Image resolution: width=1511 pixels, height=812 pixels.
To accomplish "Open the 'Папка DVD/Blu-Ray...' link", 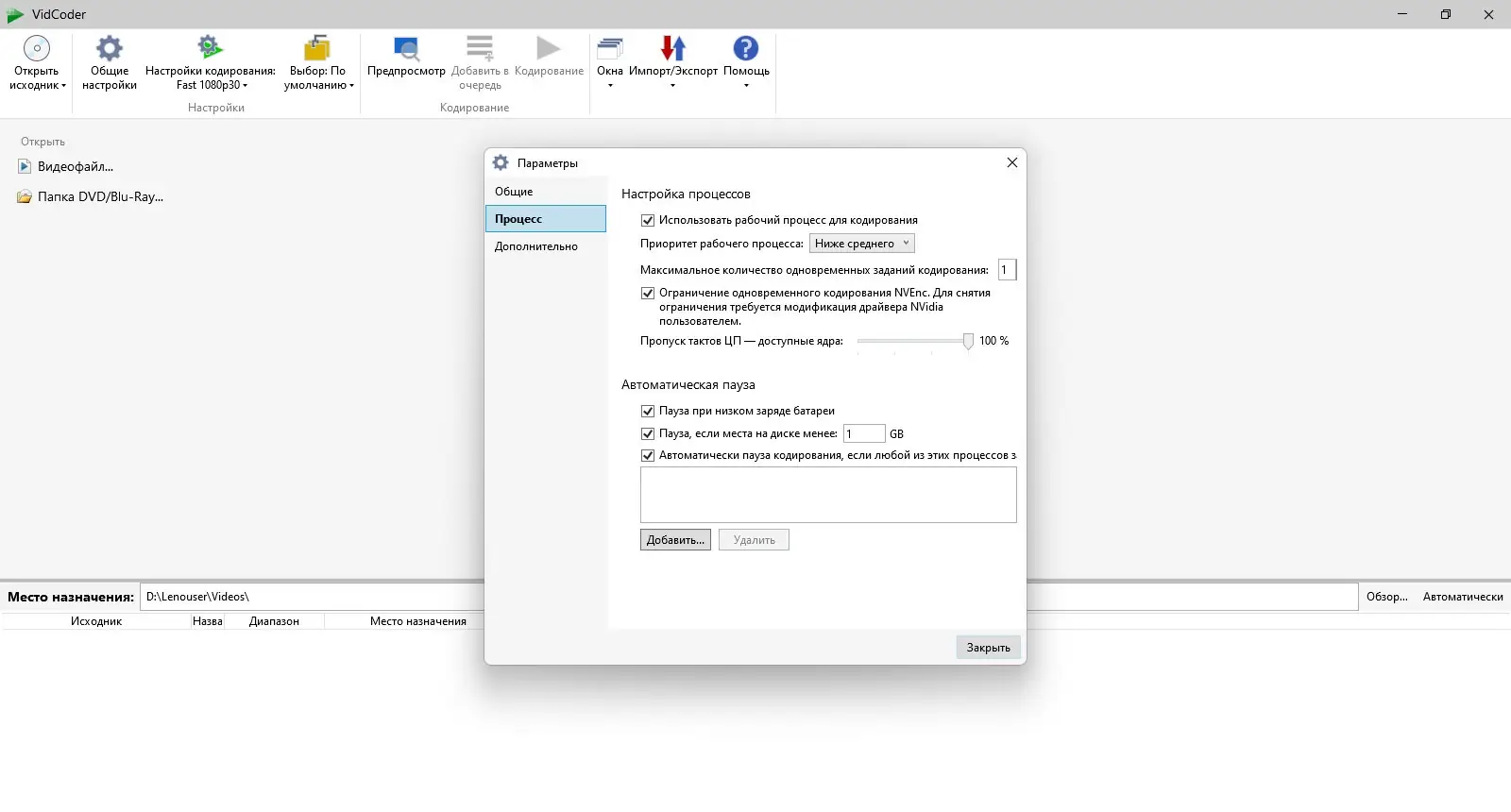I will tap(100, 197).
